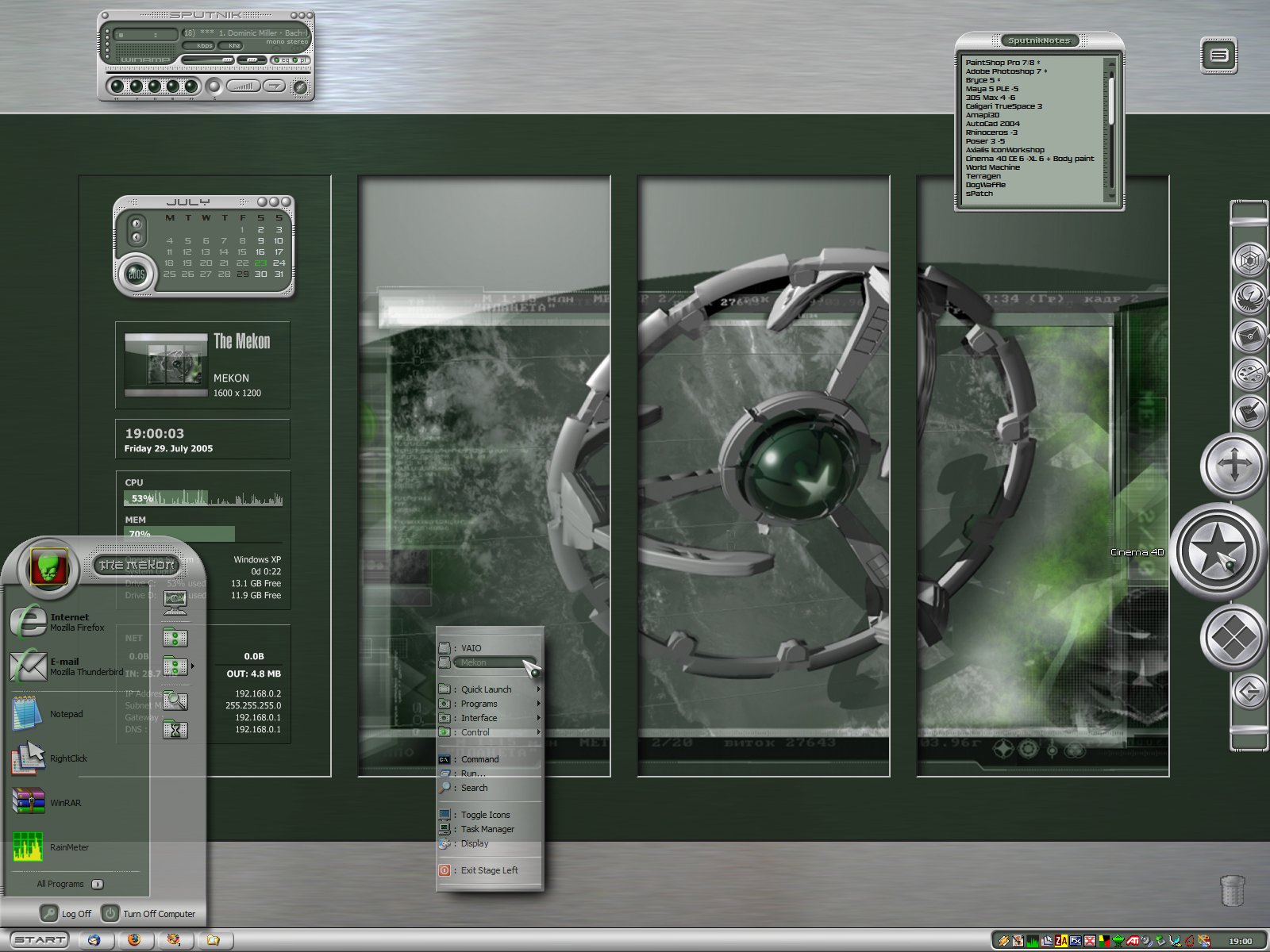Click the alien user avatar in Start menu
This screenshot has height=952, width=1270.
pyautogui.click(x=48, y=566)
